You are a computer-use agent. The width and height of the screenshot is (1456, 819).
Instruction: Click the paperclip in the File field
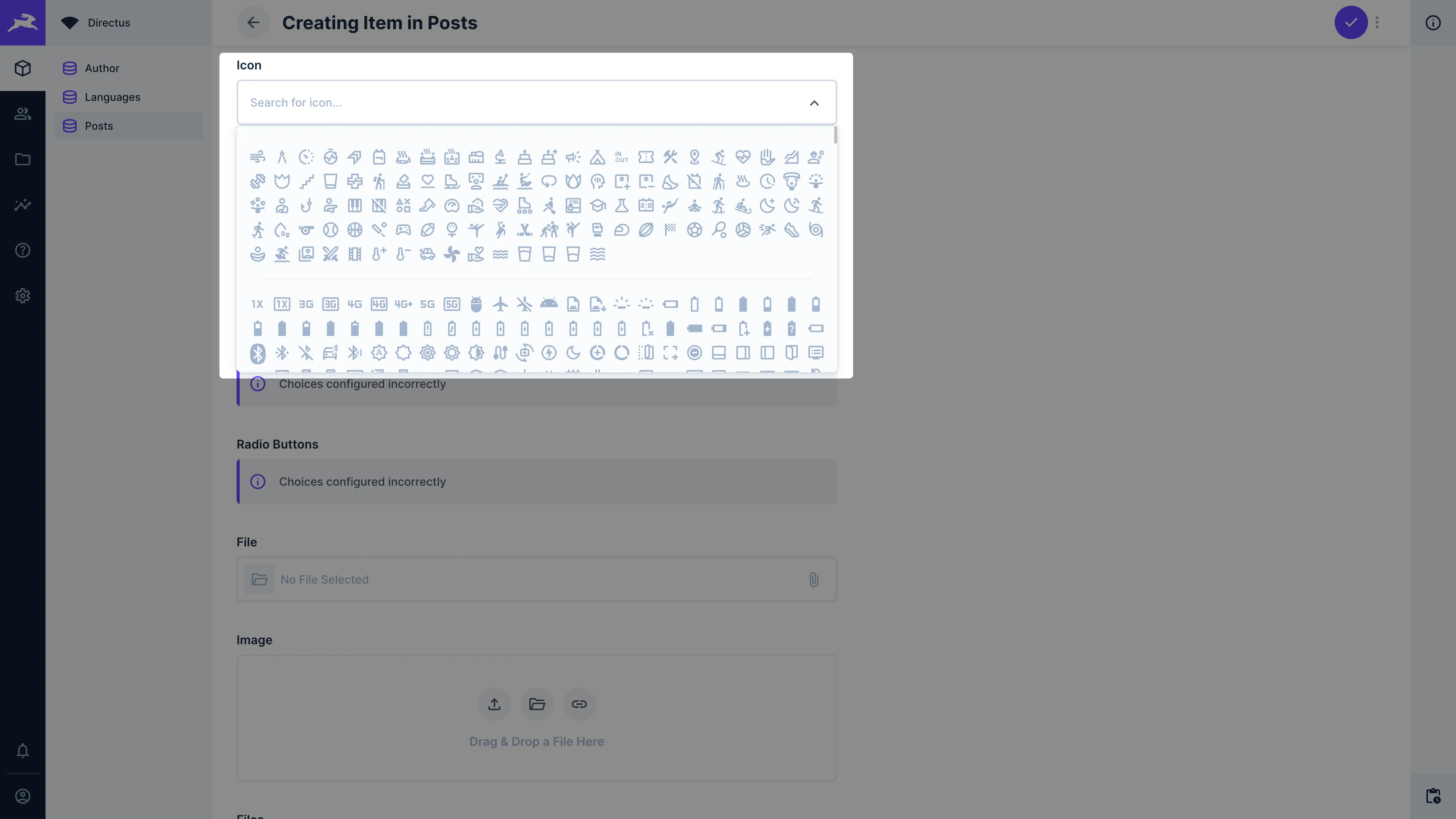814,579
